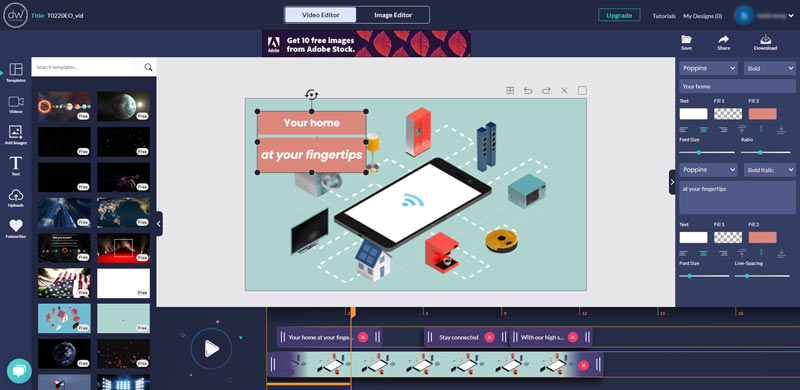Download the video with Download icon

pos(765,42)
